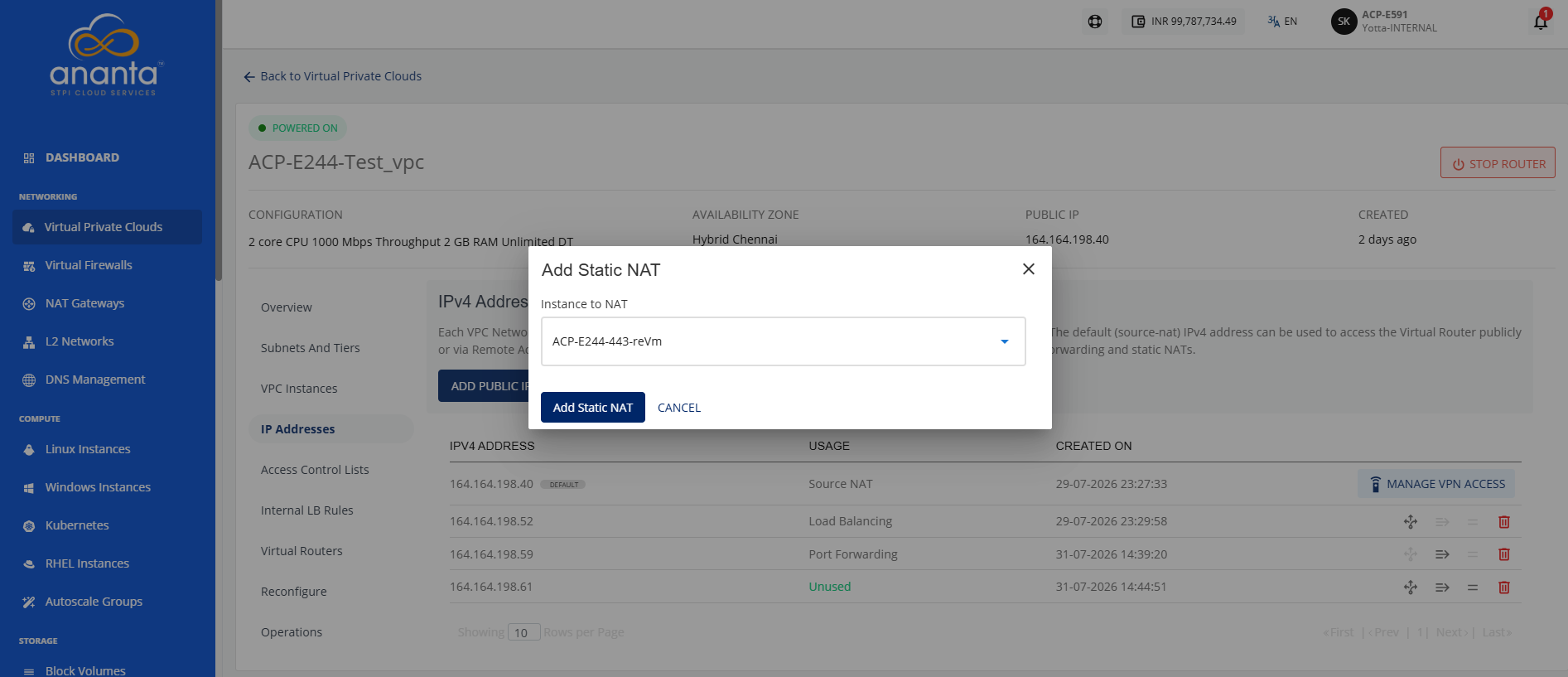This screenshot has width=1568, height=677.
Task: Open the notifications bell
Action: tap(1541, 22)
